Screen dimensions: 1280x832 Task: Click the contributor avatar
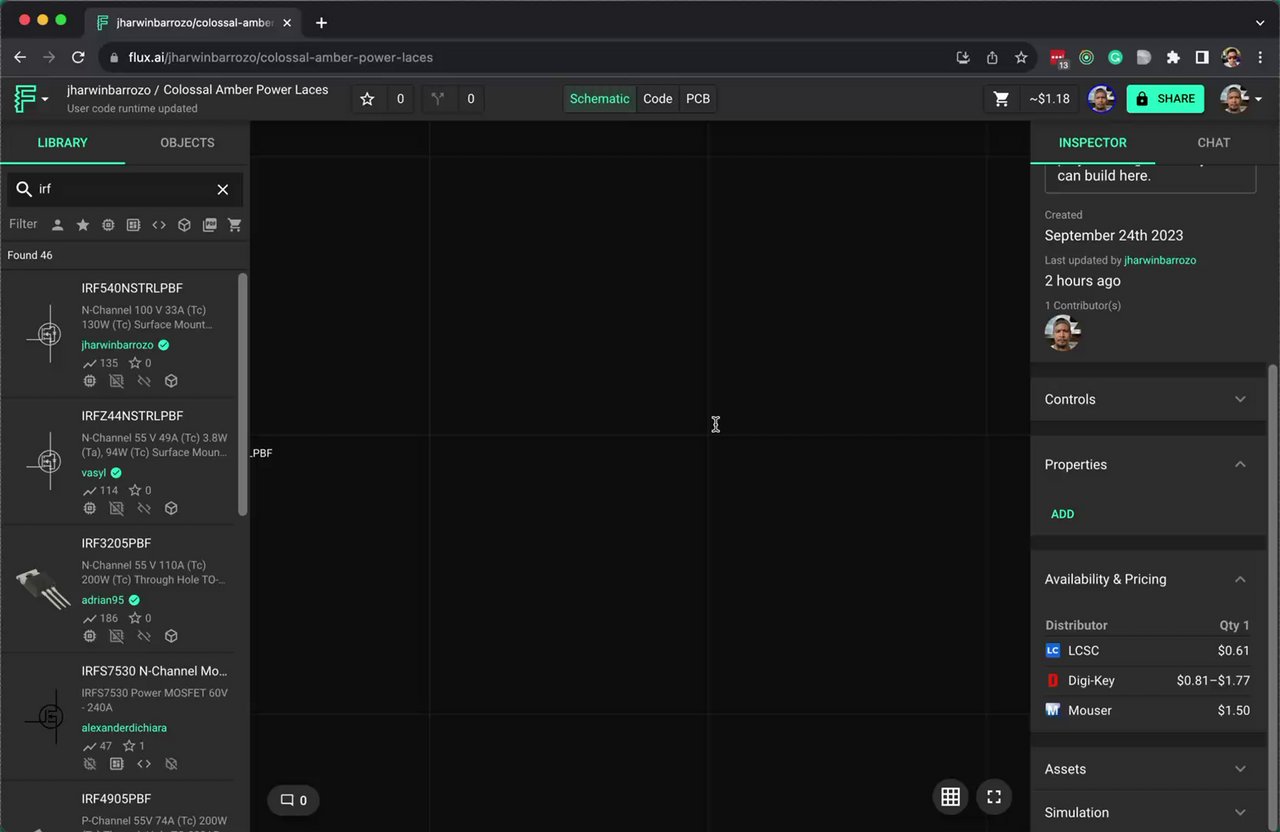[1062, 333]
